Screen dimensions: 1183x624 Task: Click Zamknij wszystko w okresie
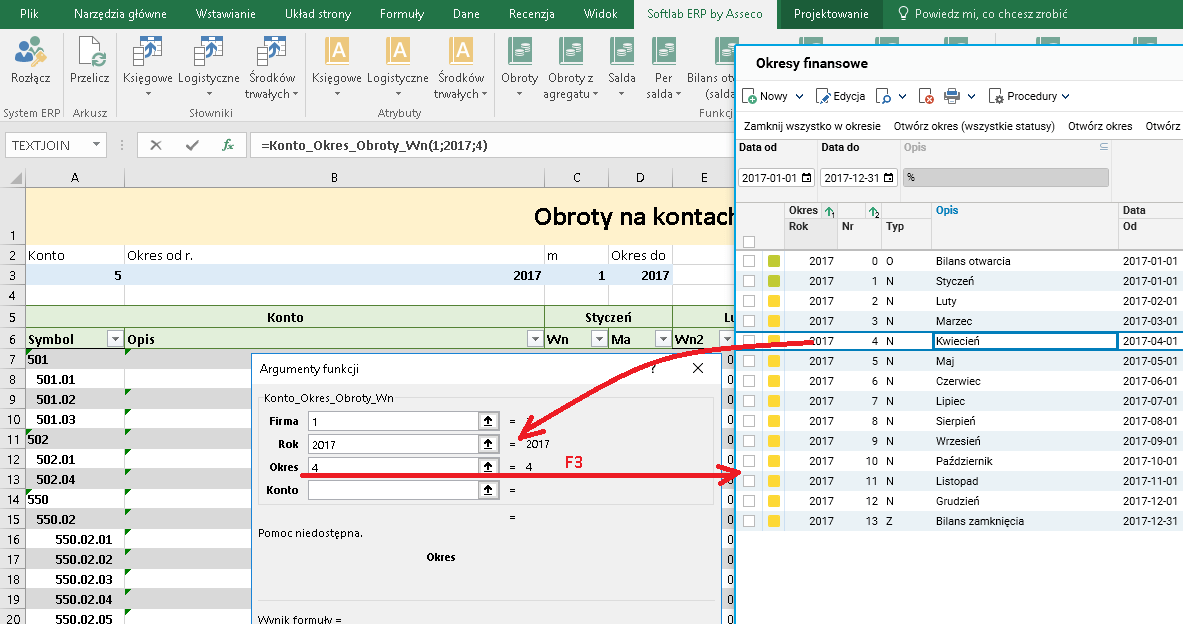tap(812, 126)
